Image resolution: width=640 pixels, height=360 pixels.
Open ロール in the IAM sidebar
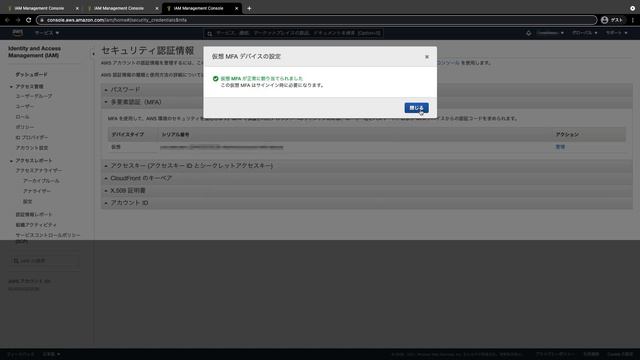pos(22,117)
